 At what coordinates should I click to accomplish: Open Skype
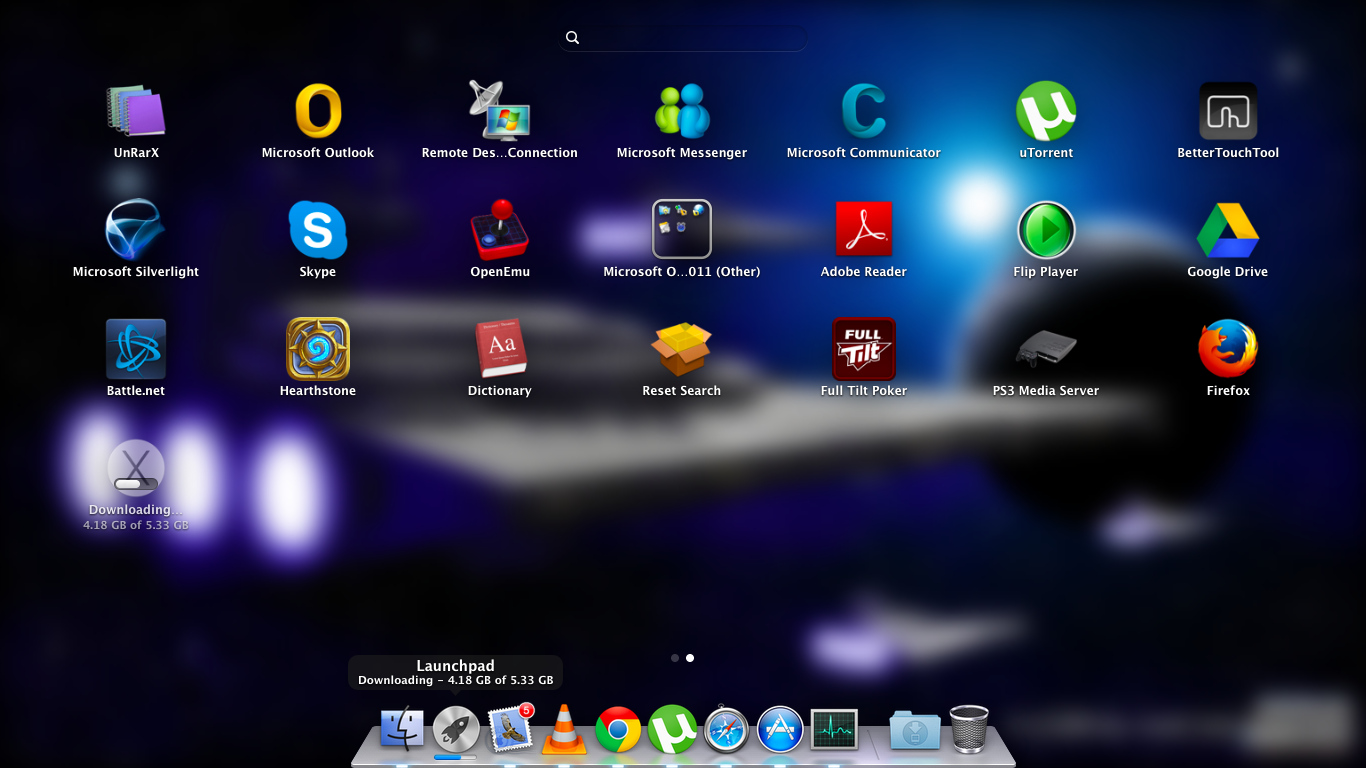click(318, 230)
